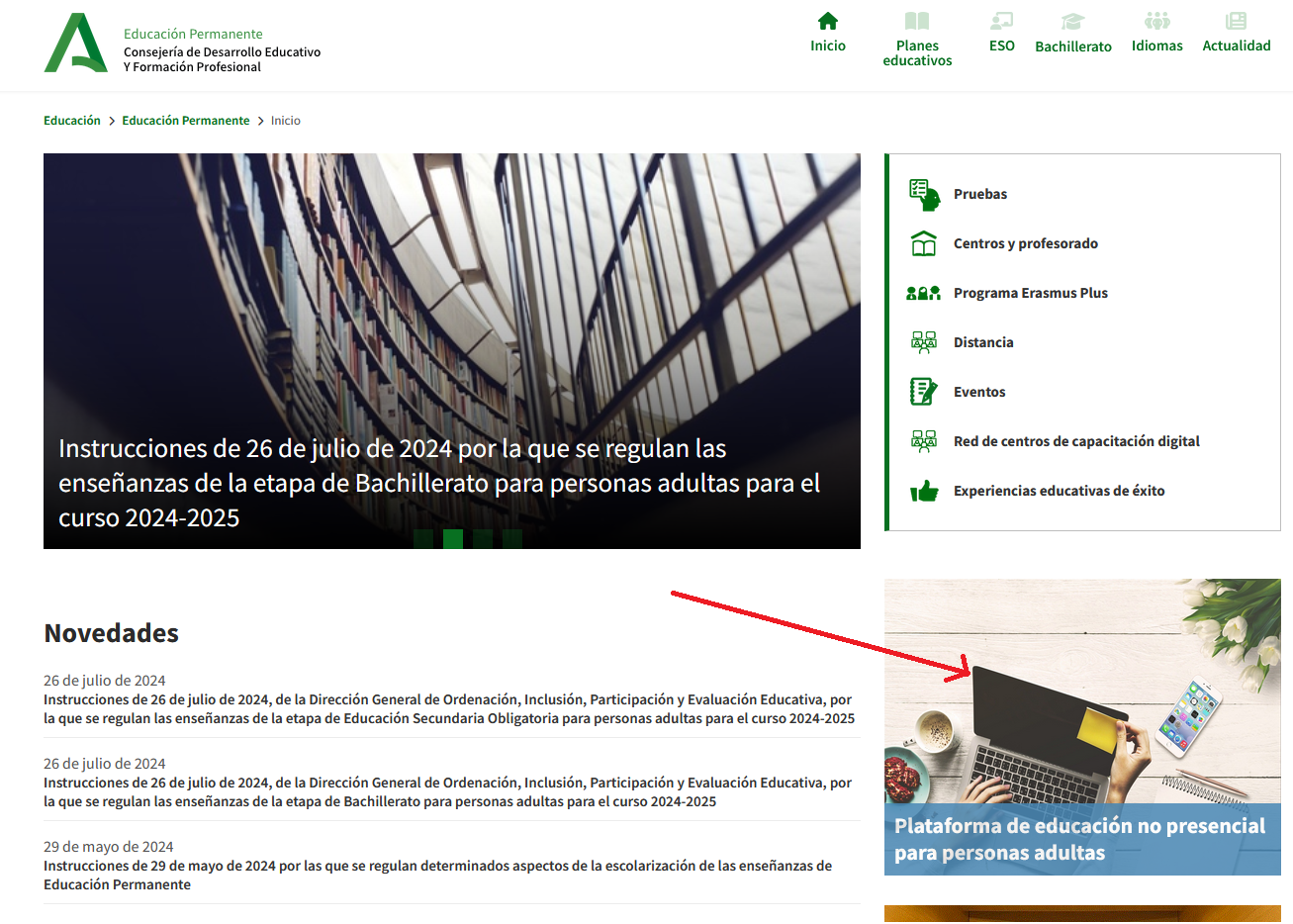Click the Planes educativos book icon

[x=917, y=21]
